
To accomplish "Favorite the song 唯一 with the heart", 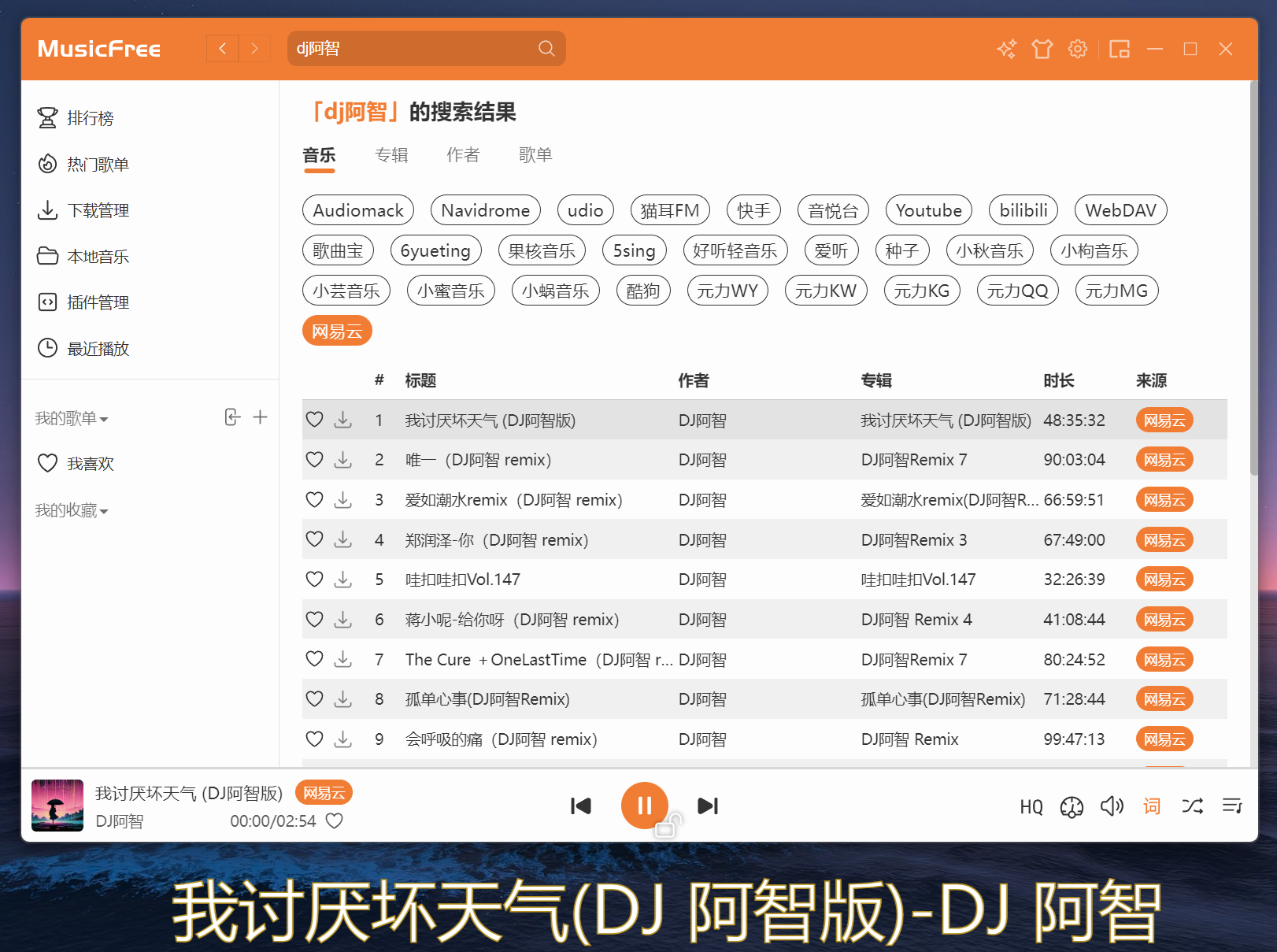I will pos(314,459).
